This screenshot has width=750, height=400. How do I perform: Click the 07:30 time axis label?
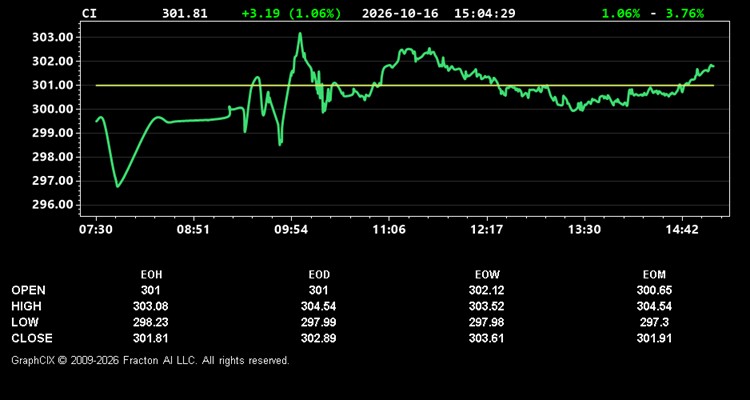click(96, 230)
